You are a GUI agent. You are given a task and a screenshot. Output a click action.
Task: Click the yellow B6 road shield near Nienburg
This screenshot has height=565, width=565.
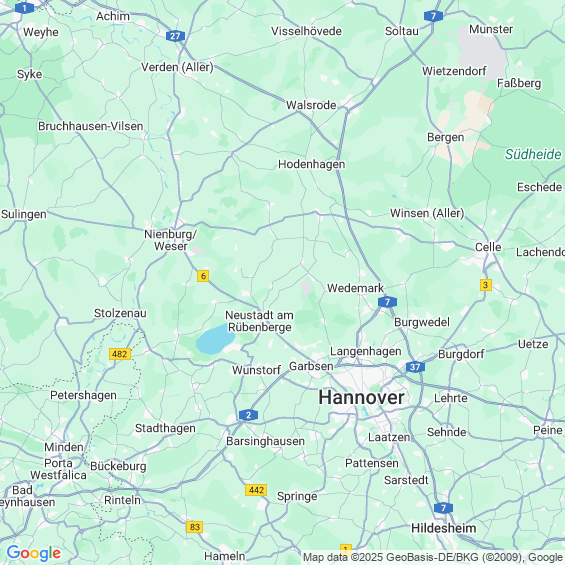pyautogui.click(x=203, y=276)
